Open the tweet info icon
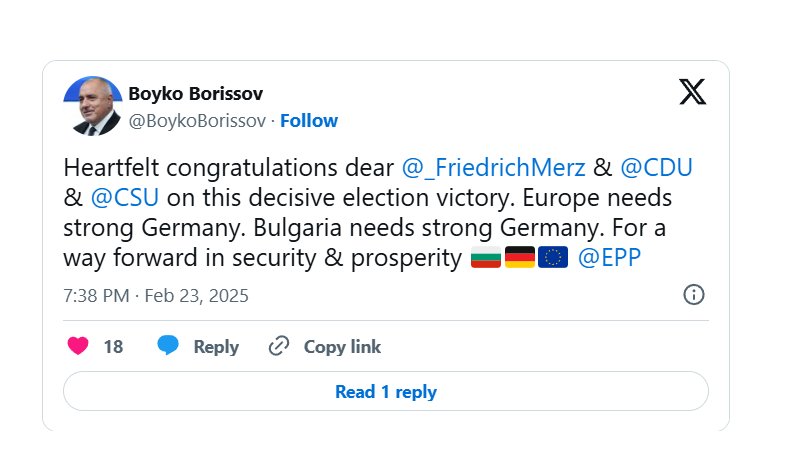The height and width of the screenshot is (461, 793). click(x=693, y=294)
